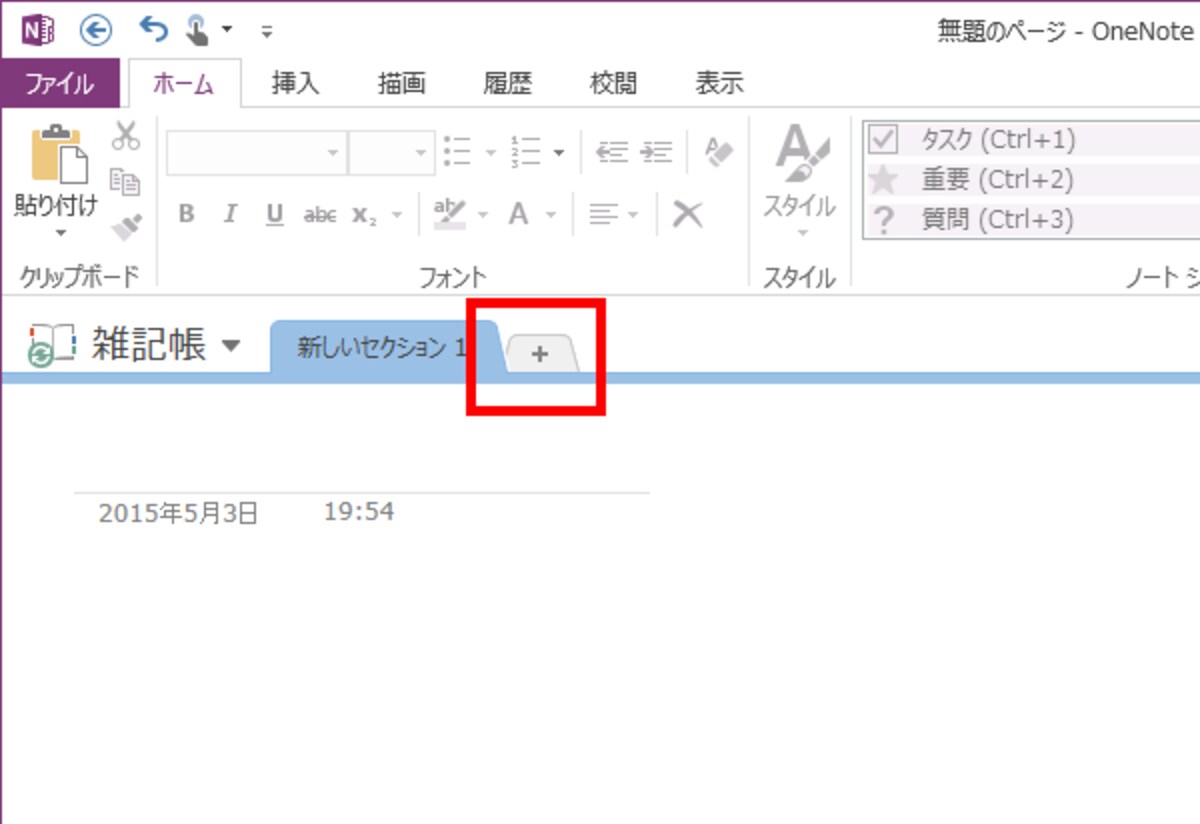Add new section with plus tab
1200x824 pixels.
(541, 353)
